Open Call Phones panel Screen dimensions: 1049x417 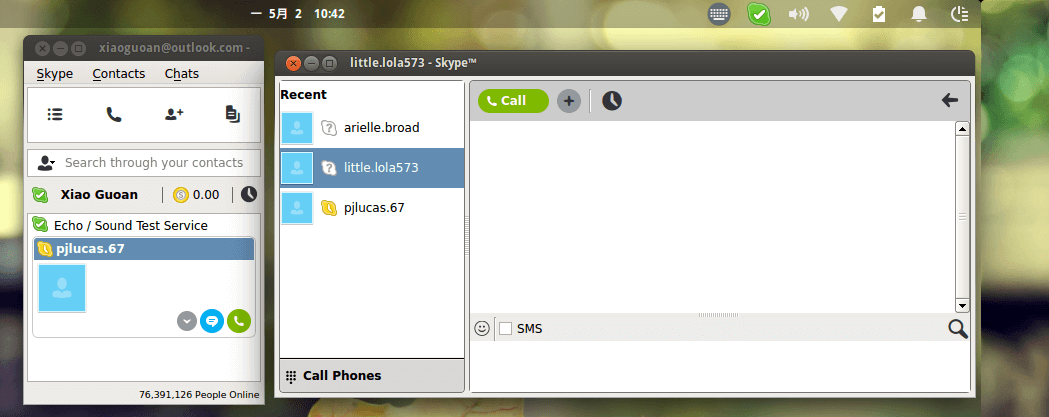click(372, 376)
